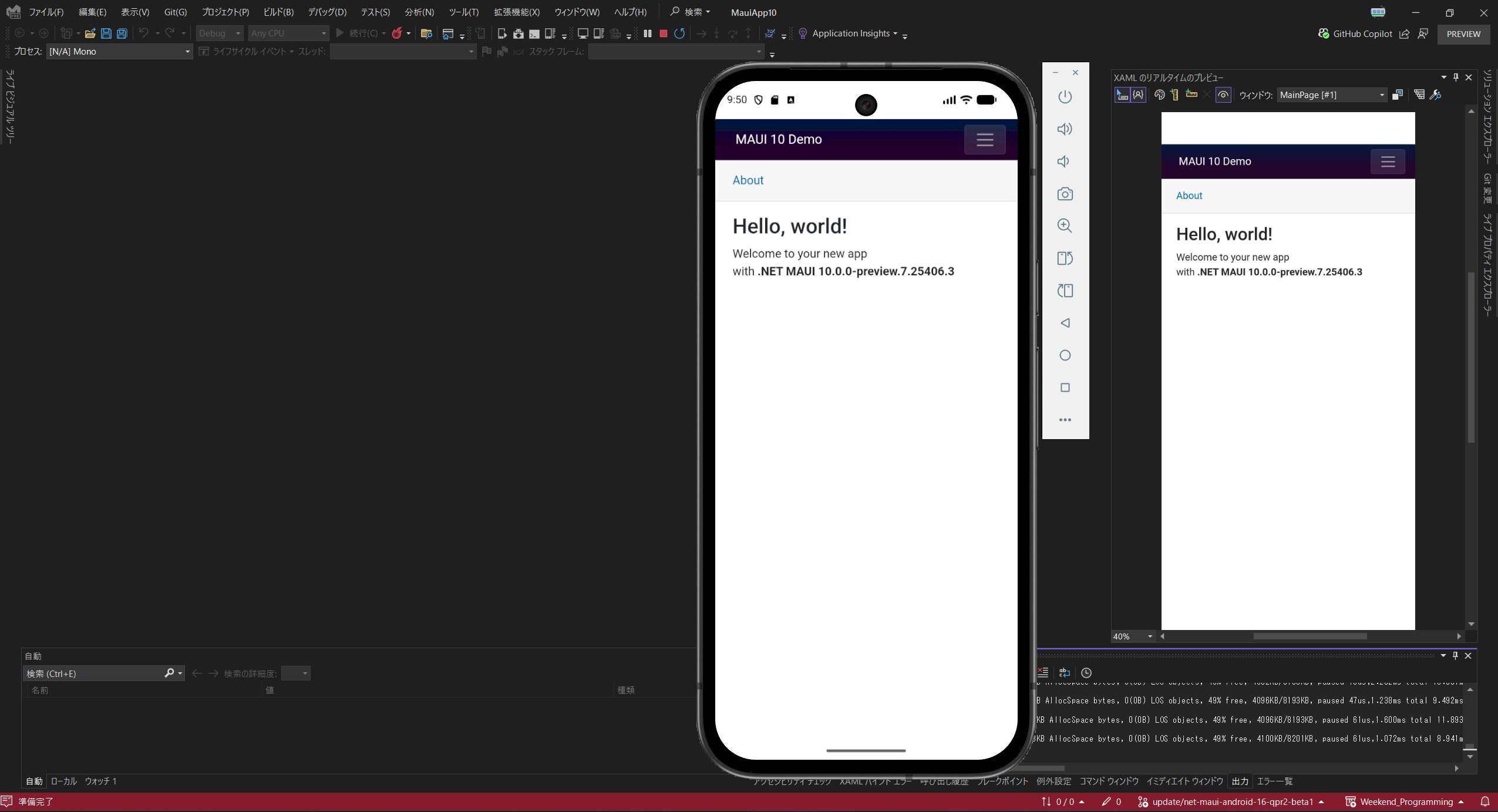Raise the emulator volume
1498x812 pixels.
click(1065, 129)
